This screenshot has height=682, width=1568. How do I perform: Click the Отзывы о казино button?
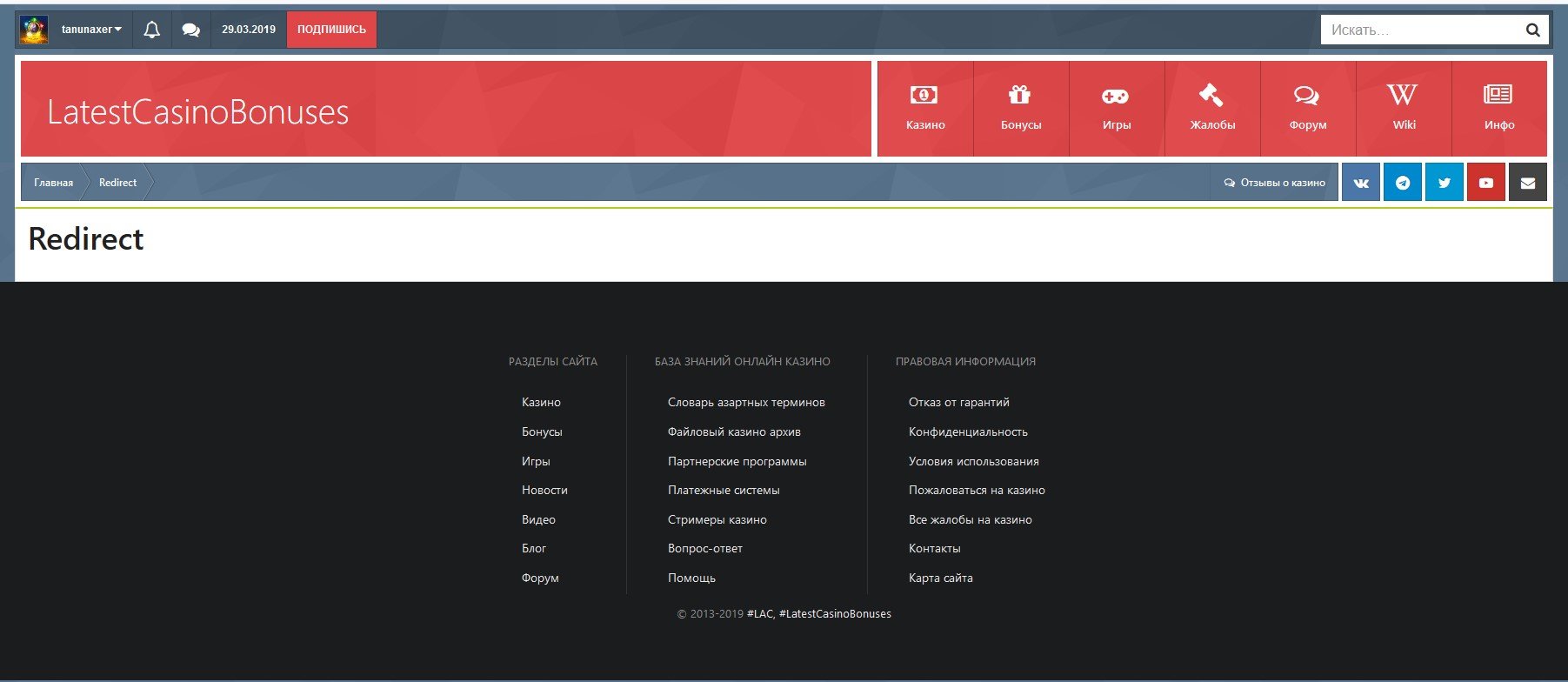1274,183
